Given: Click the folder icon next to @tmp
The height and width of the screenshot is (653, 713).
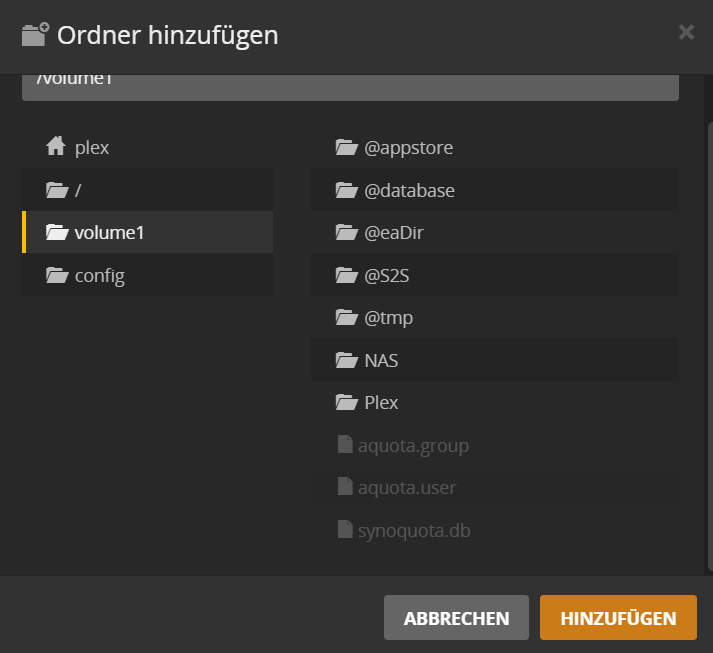Looking at the screenshot, I should [x=346, y=318].
